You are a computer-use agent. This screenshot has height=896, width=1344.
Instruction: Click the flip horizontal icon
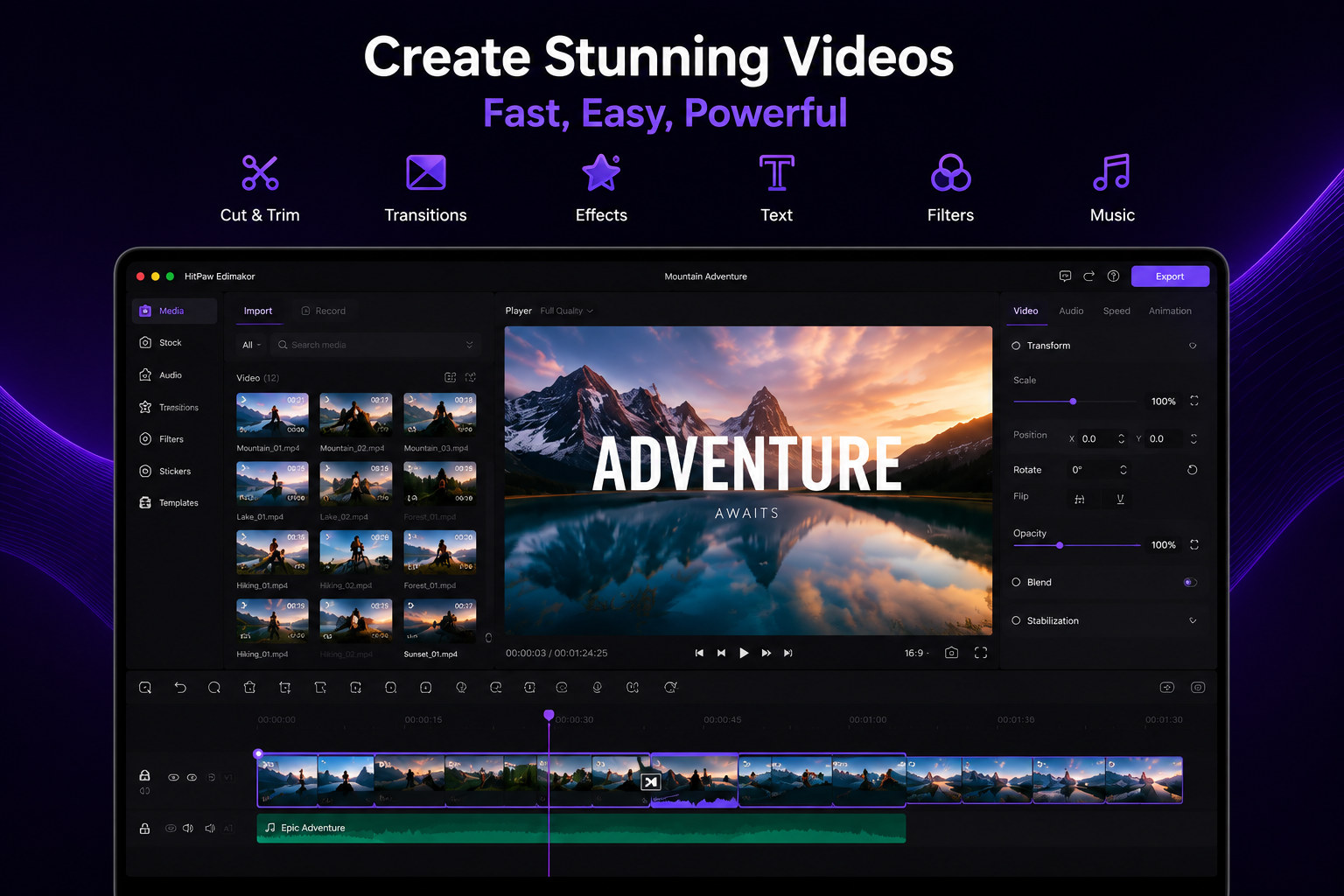click(1080, 499)
